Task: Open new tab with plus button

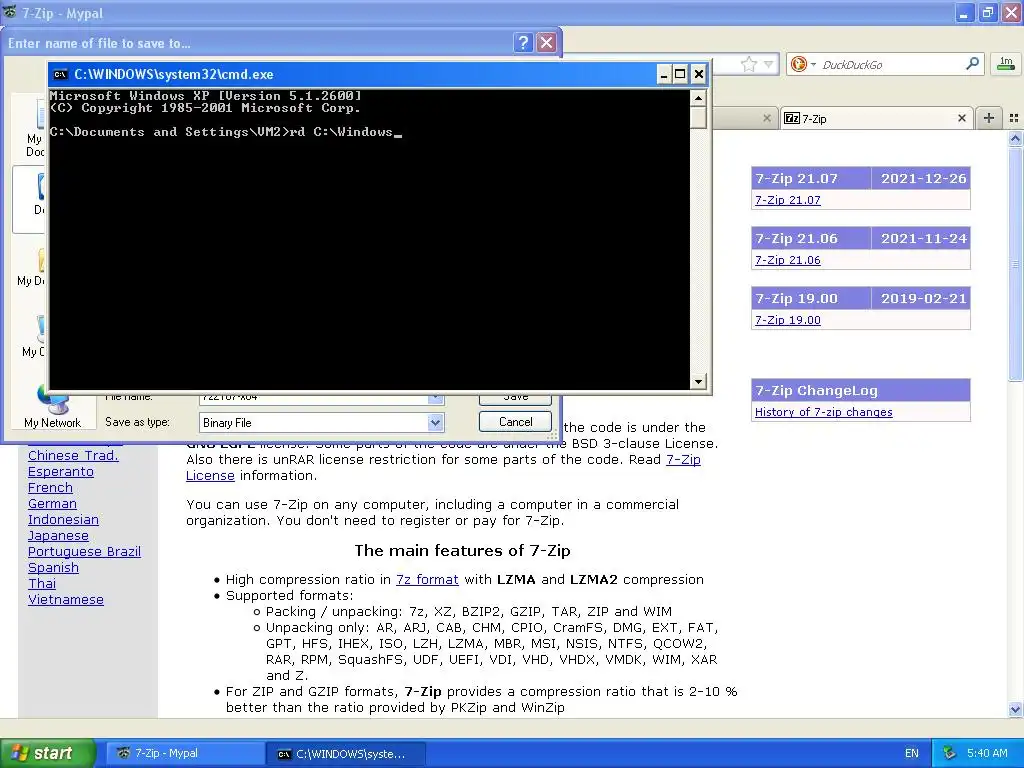Action: point(989,118)
